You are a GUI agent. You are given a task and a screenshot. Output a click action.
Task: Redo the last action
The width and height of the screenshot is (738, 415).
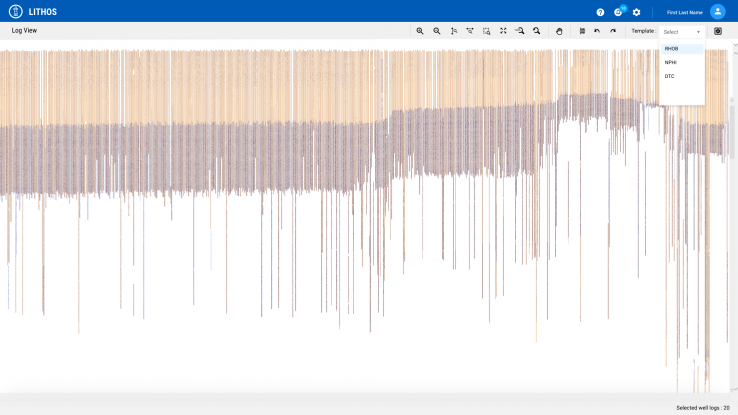pos(613,31)
